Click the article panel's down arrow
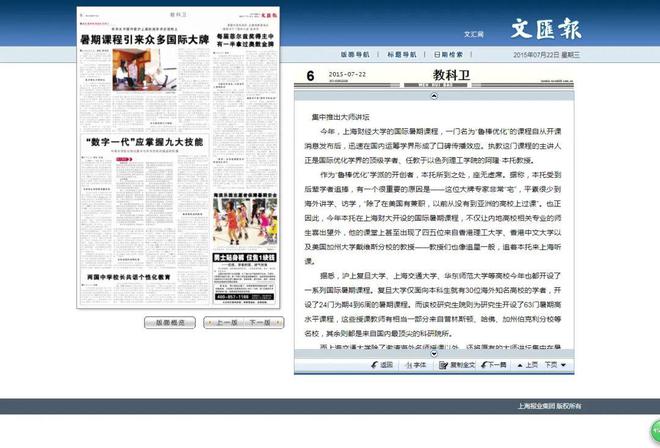Image resolution: width=660 pixels, height=448 pixels. click(x=434, y=354)
